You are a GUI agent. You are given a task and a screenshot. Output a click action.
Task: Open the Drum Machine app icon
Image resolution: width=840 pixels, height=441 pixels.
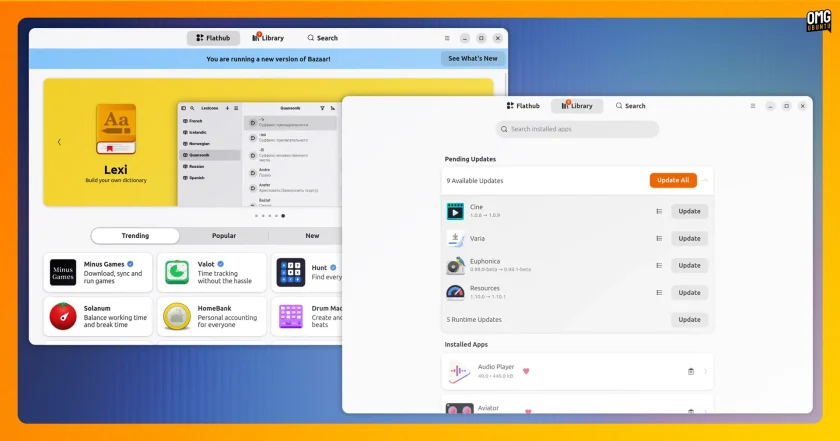click(291, 316)
